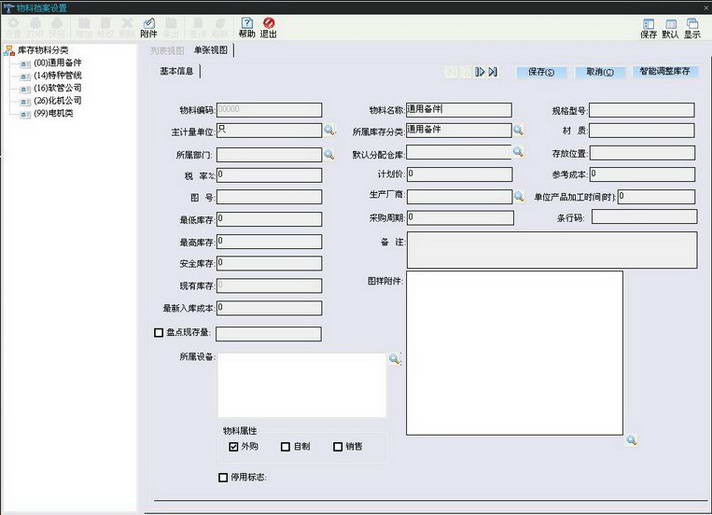The width and height of the screenshot is (712, 515).
Task: Uncheck the 外购 material attribute
Action: 233,447
